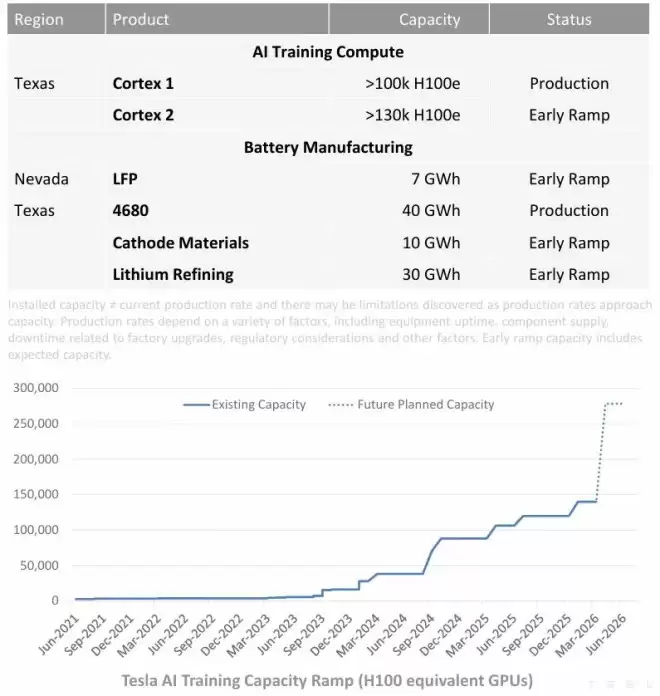Click the 40 GWh capacity value

431,210
